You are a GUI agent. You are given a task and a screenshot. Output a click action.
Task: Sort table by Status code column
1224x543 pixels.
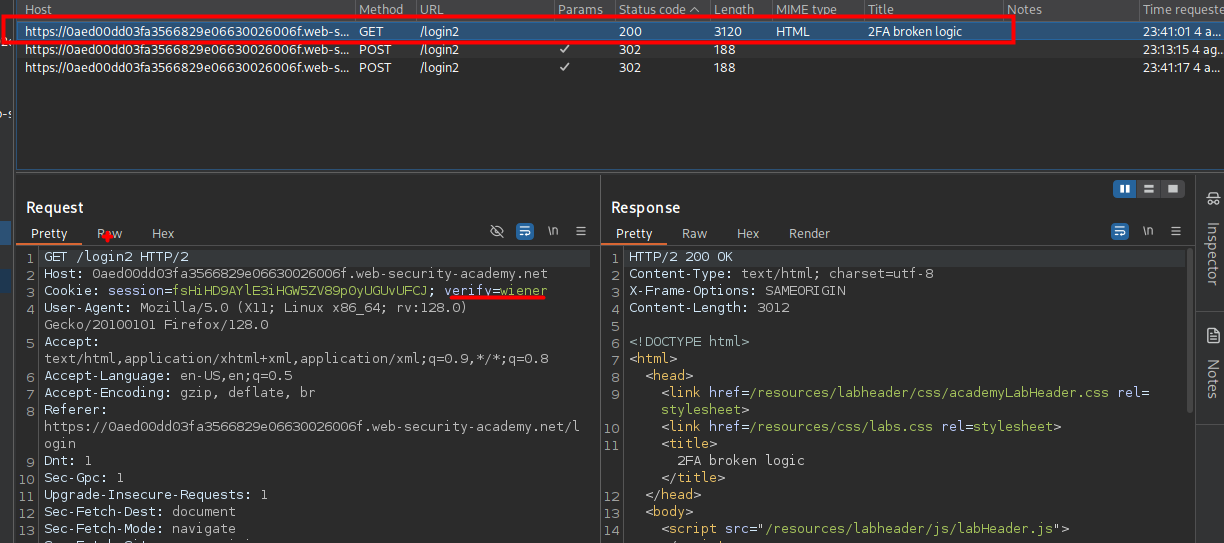652,9
